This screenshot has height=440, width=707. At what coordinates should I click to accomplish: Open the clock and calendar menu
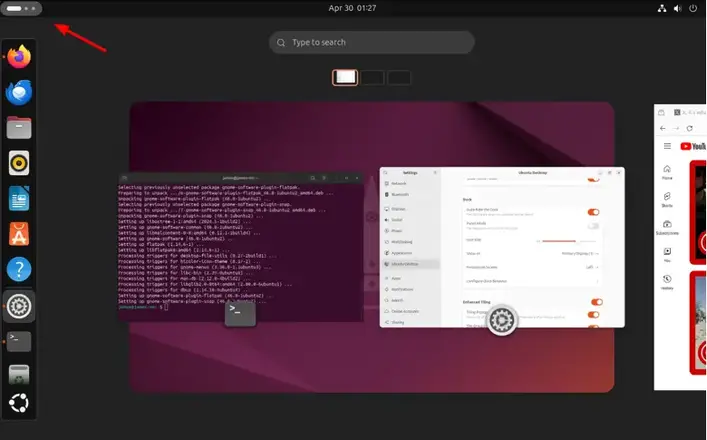[x=352, y=8]
